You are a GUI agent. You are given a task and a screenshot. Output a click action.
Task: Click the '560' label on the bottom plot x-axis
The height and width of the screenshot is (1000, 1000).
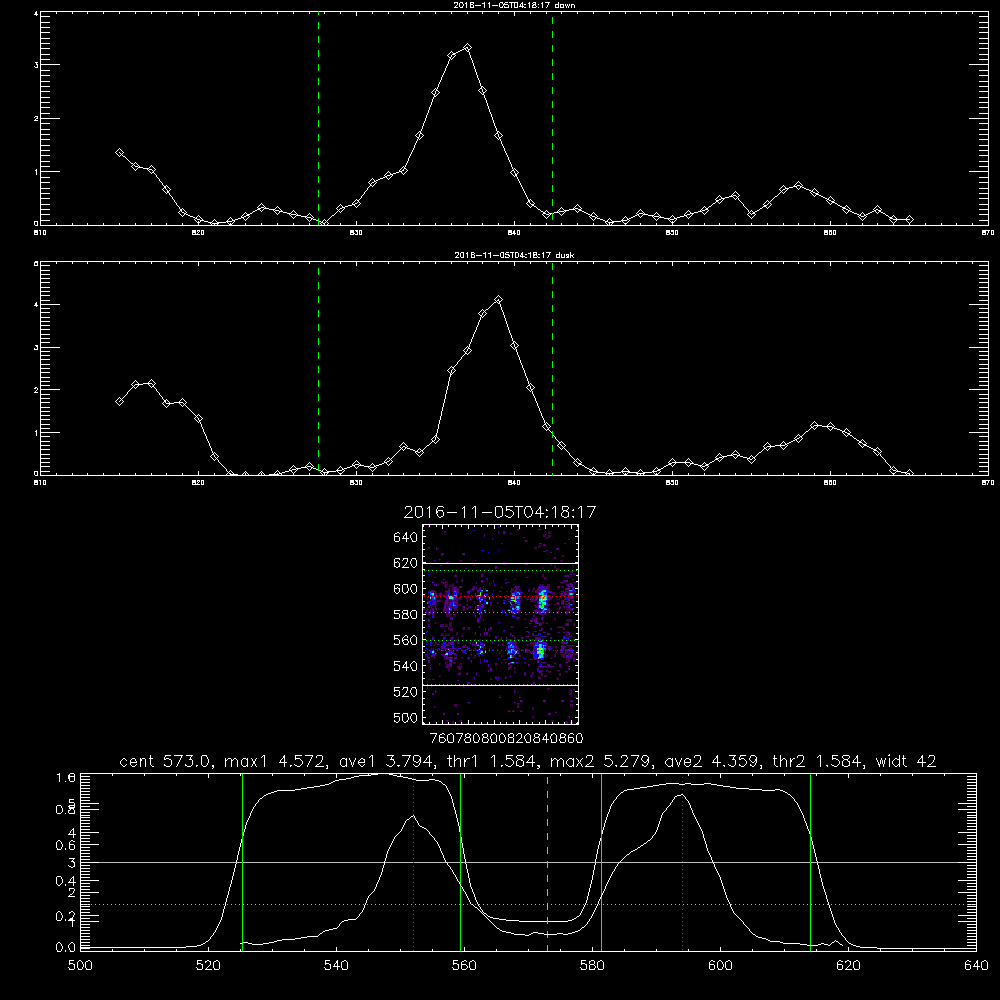coord(464,966)
